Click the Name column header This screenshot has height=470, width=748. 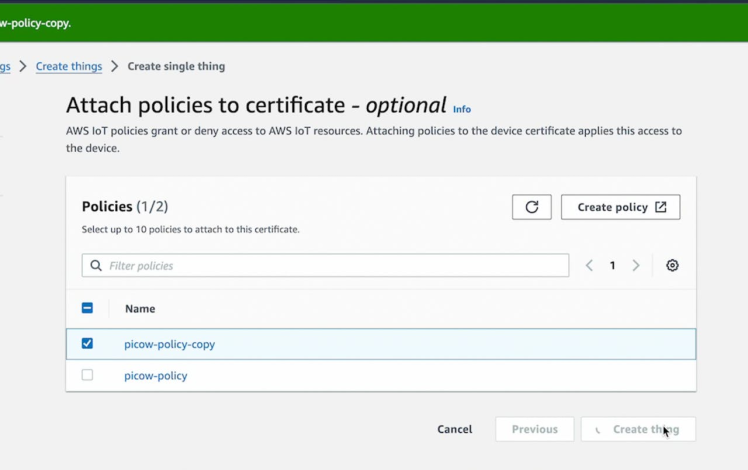(x=140, y=309)
